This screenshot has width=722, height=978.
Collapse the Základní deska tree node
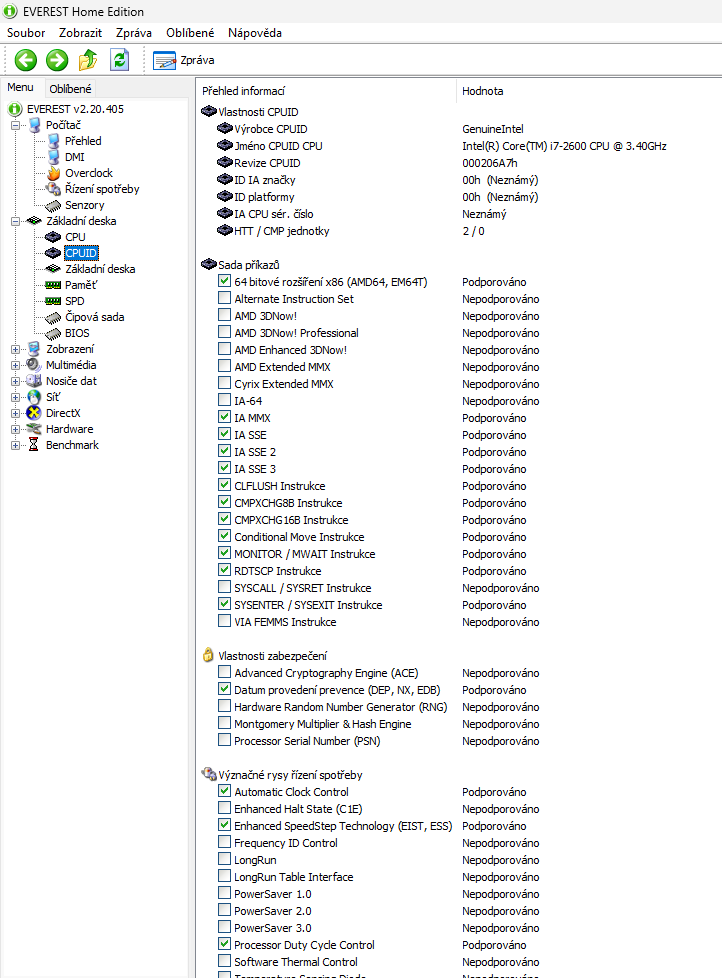(16, 221)
